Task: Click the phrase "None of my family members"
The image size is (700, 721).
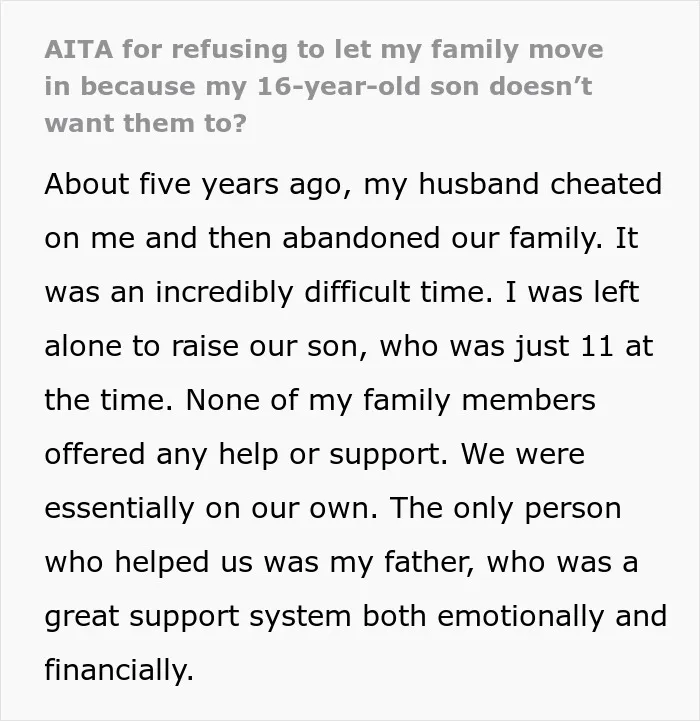Action: tap(390, 400)
